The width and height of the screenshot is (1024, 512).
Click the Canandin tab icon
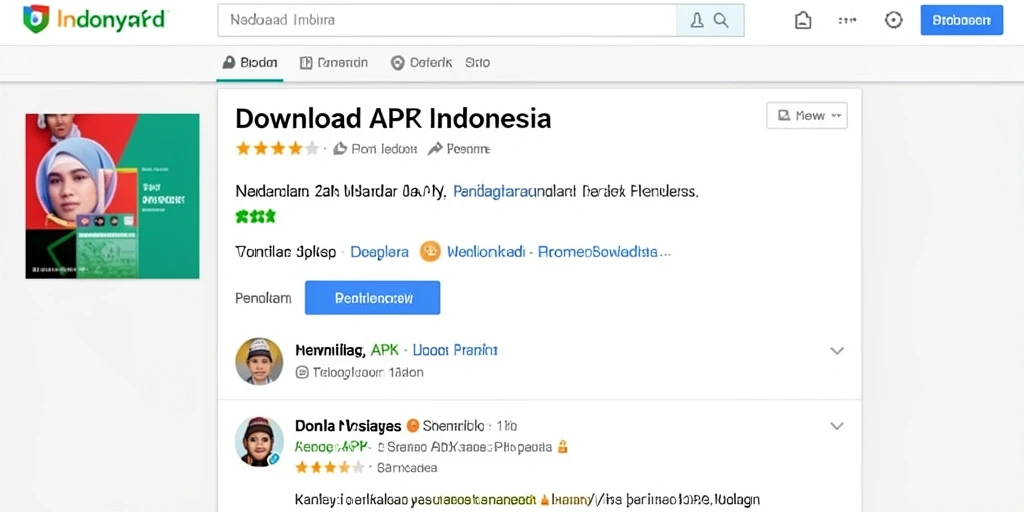pos(306,63)
